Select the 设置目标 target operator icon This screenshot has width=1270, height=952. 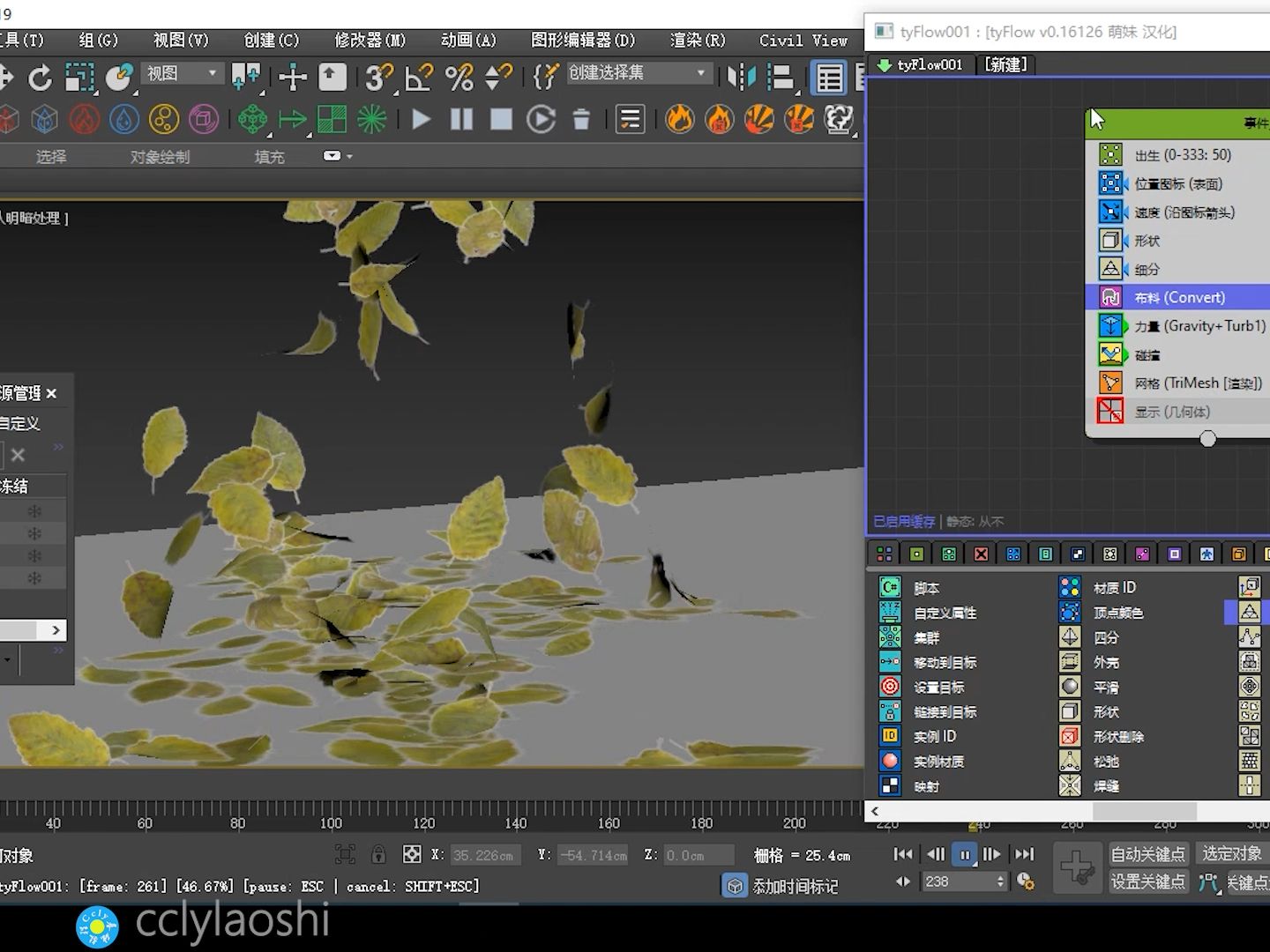[x=890, y=687]
